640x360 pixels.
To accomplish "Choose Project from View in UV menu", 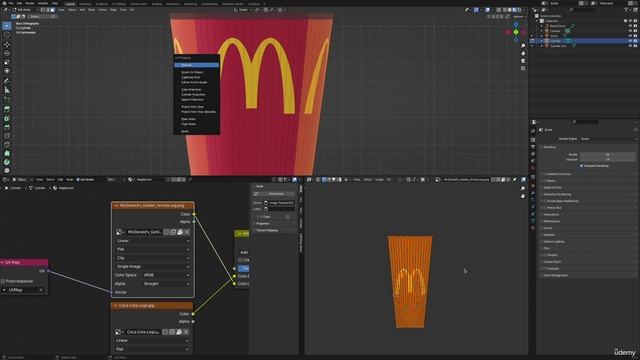I will [x=196, y=107].
